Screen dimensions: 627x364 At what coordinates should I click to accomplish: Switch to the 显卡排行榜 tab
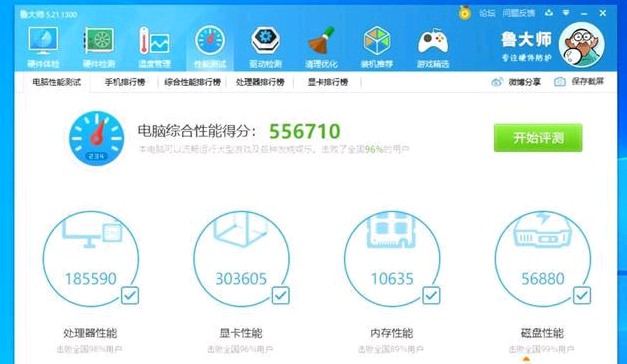tap(328, 82)
